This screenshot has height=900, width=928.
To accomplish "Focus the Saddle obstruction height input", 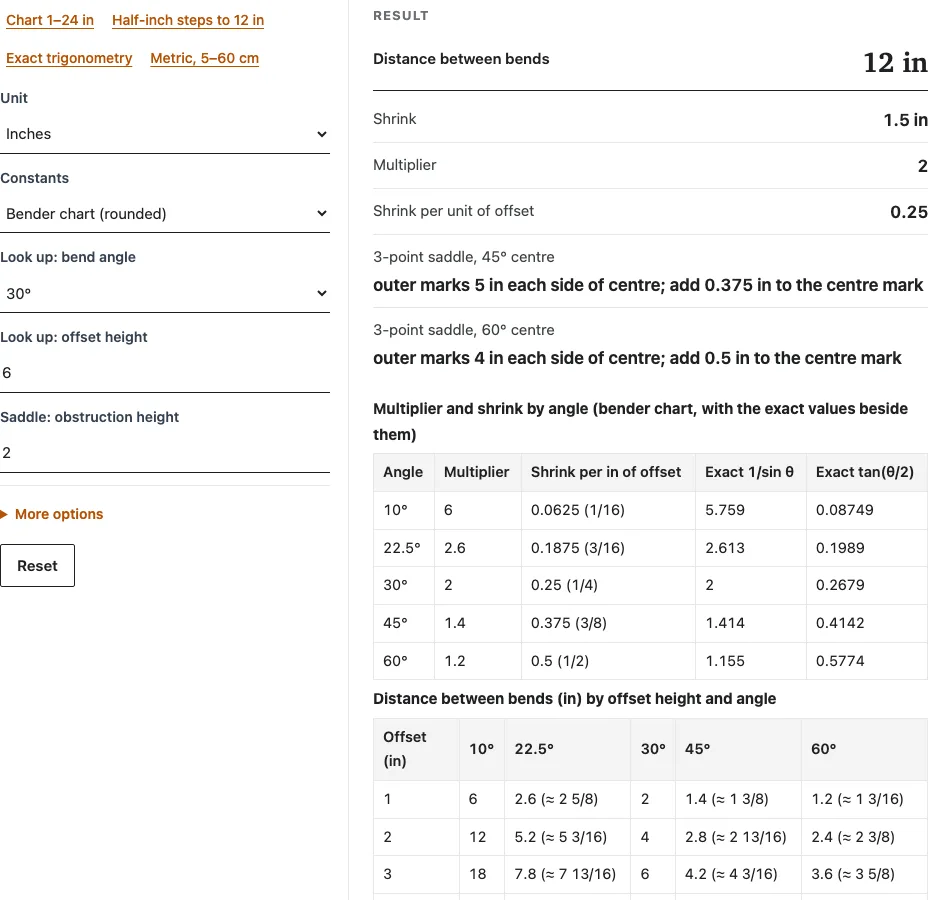I will [165, 453].
